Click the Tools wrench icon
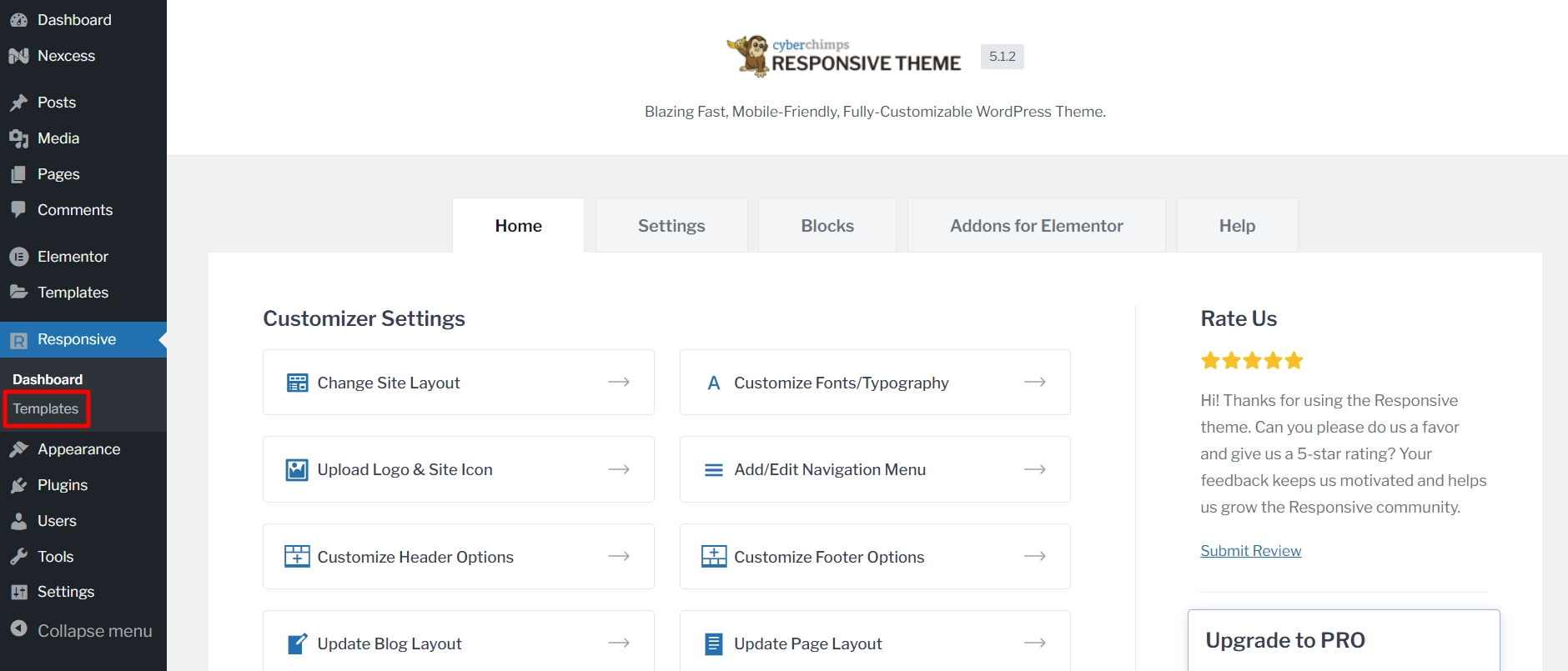The height and width of the screenshot is (671, 1568). 18,557
